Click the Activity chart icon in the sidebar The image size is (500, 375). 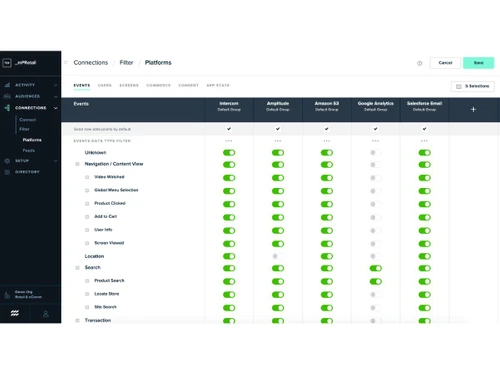coord(7,85)
